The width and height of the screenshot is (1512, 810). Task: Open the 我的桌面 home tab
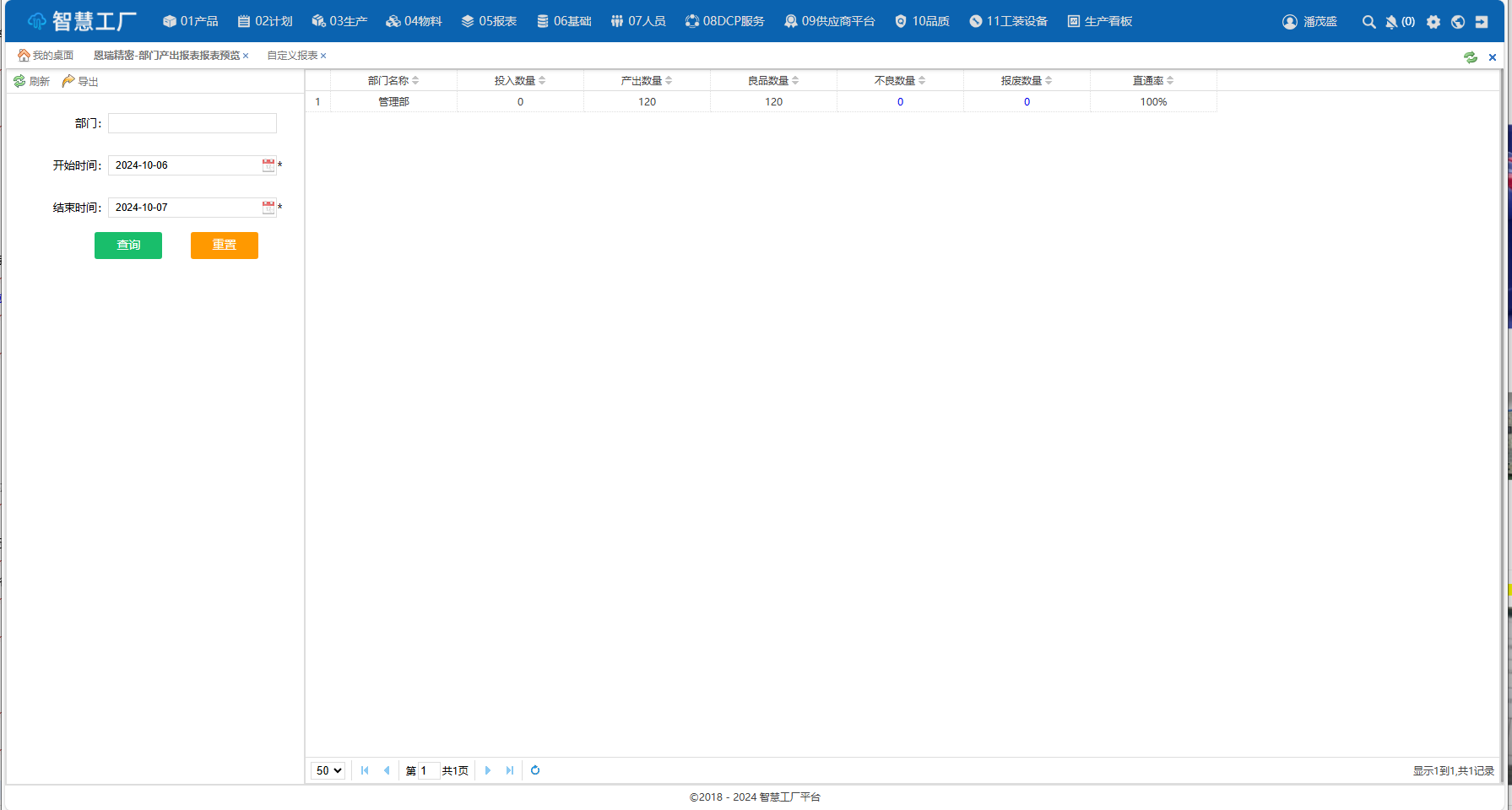tap(46, 56)
